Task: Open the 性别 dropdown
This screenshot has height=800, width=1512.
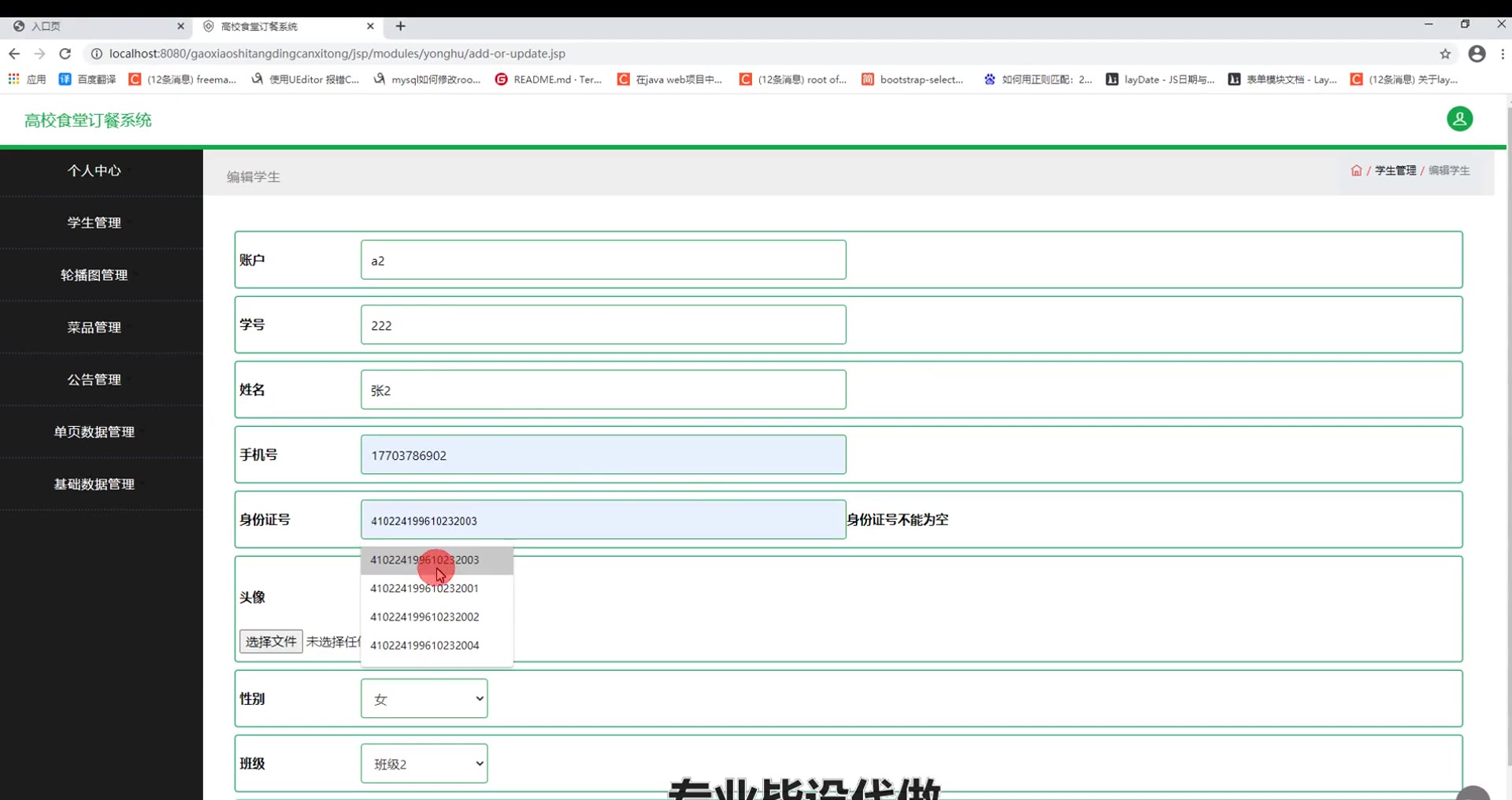Action: pyautogui.click(x=424, y=698)
